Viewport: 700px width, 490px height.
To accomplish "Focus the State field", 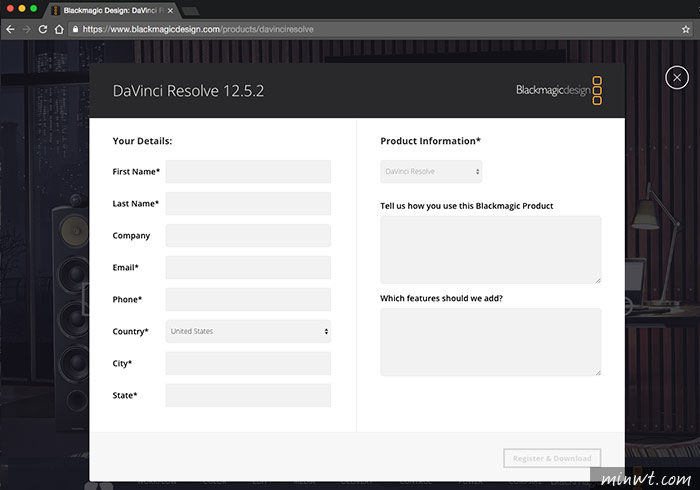I will coord(248,395).
